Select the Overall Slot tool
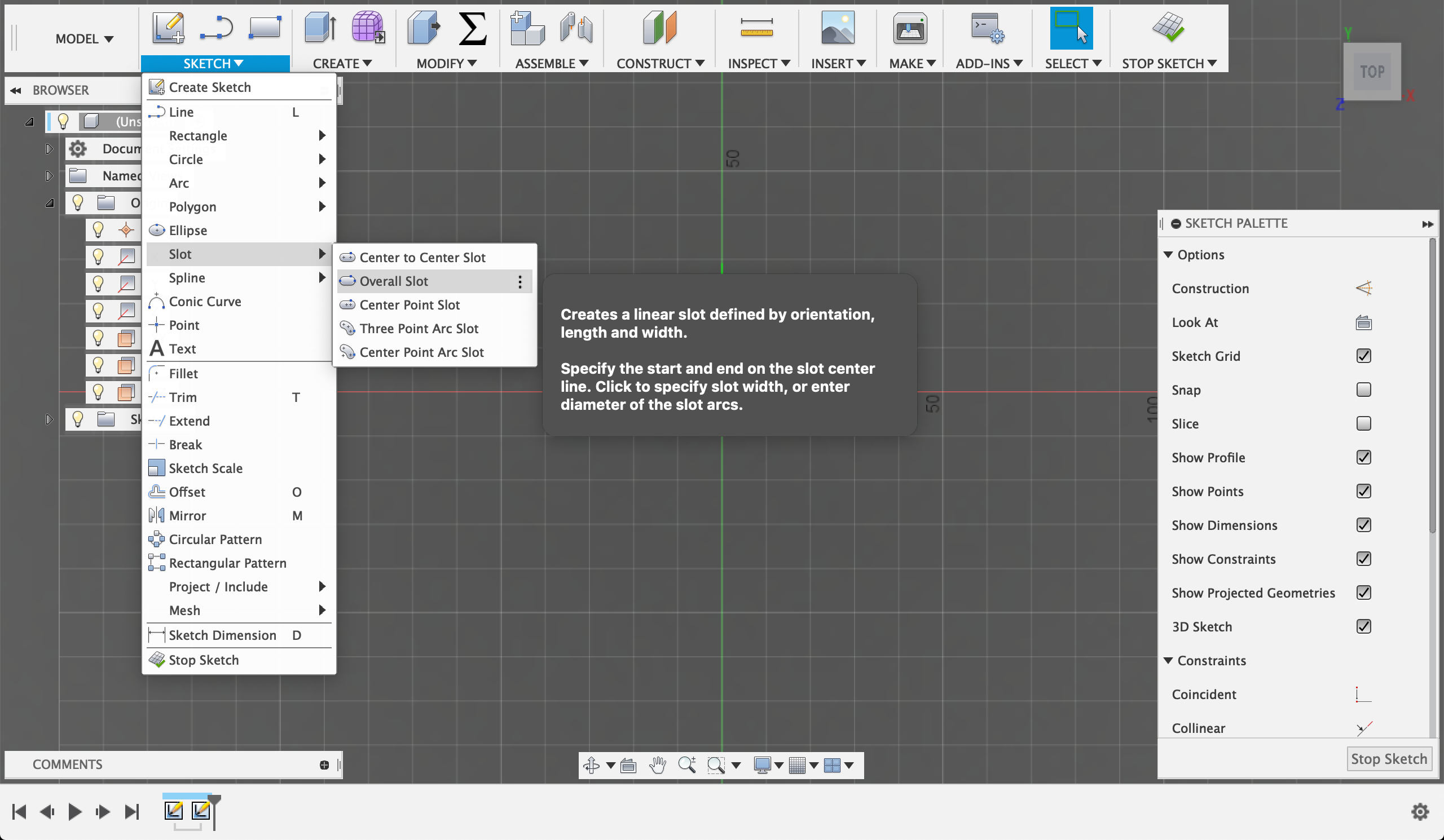 coord(393,280)
